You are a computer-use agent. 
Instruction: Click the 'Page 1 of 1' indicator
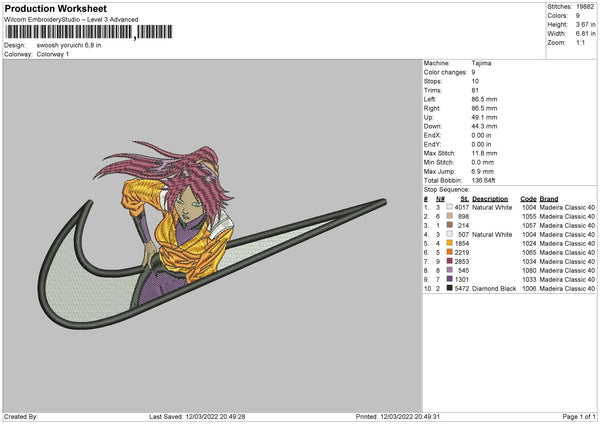click(579, 416)
